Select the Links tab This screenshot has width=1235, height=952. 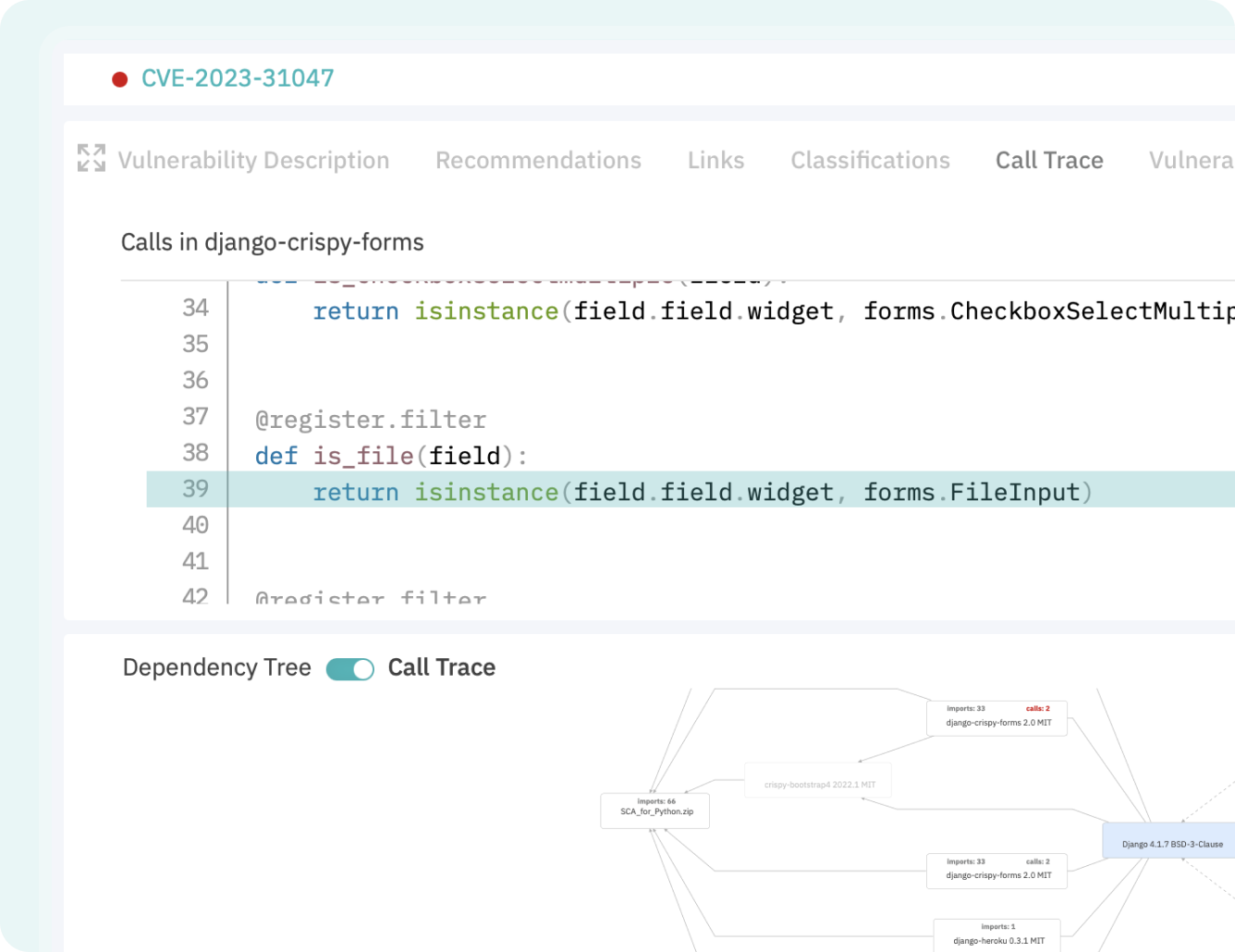pyautogui.click(x=715, y=160)
